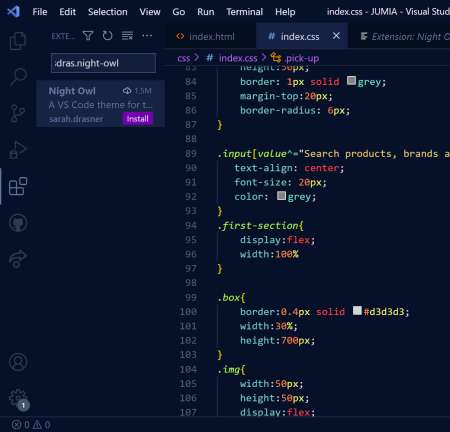Click grey color swatch on border line

pos(351,81)
